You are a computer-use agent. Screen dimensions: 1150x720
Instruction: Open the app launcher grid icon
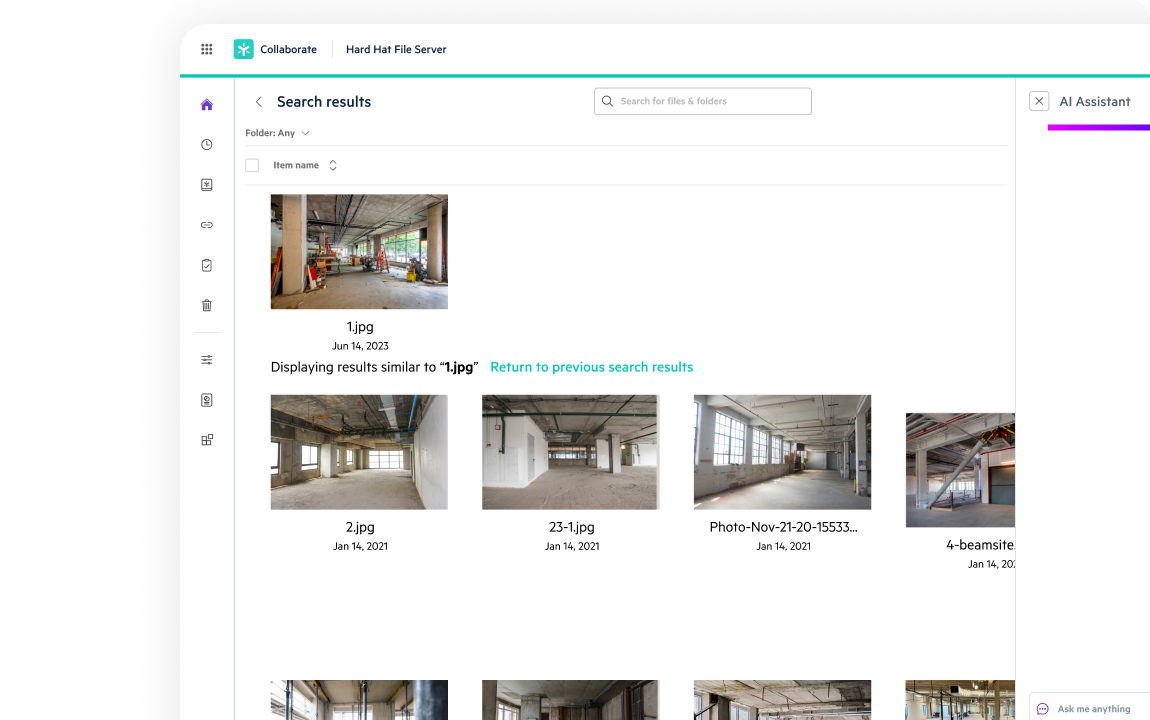(x=207, y=49)
